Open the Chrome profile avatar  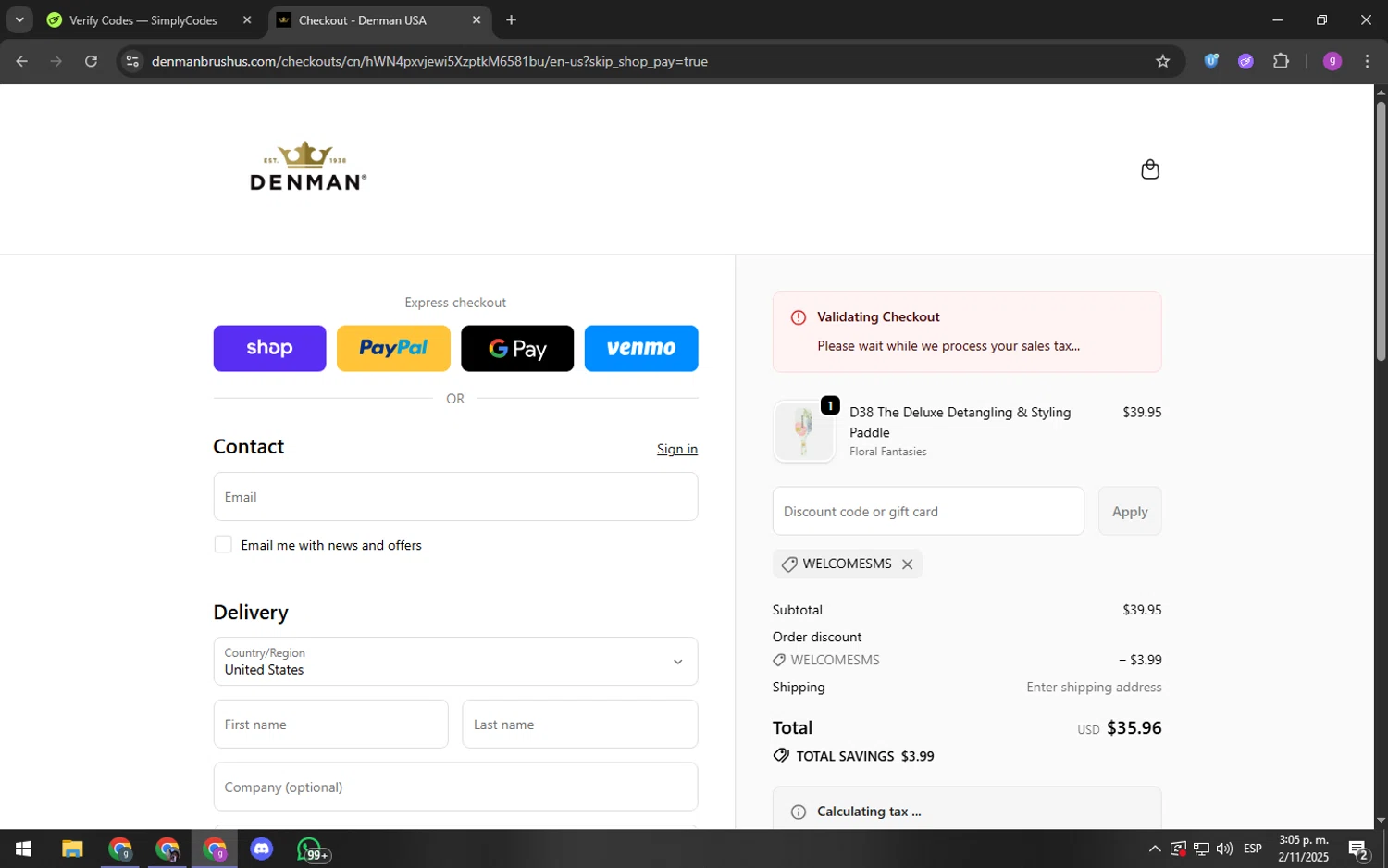[1332, 61]
